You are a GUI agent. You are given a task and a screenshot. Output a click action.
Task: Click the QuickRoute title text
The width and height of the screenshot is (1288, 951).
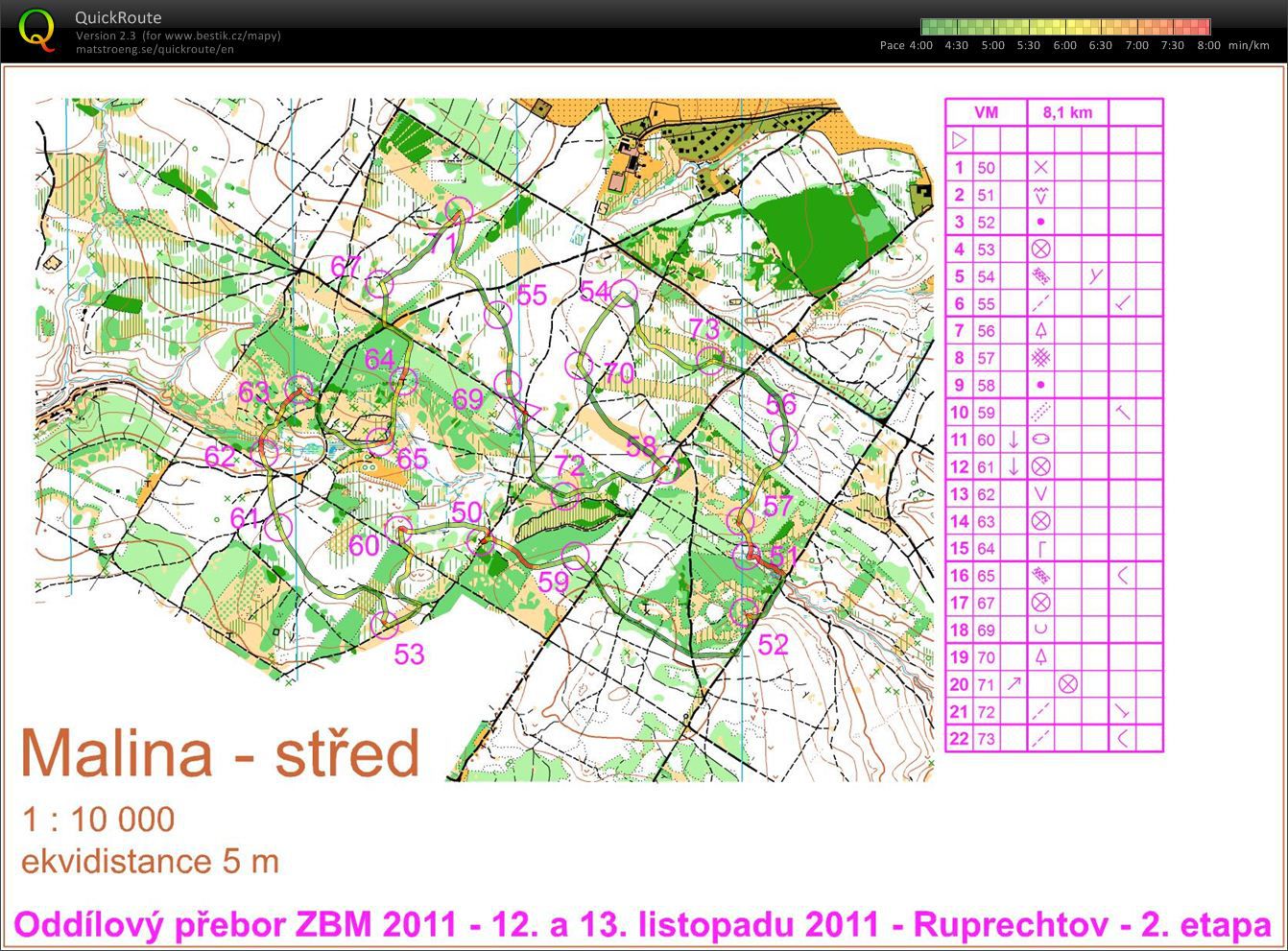pos(118,17)
